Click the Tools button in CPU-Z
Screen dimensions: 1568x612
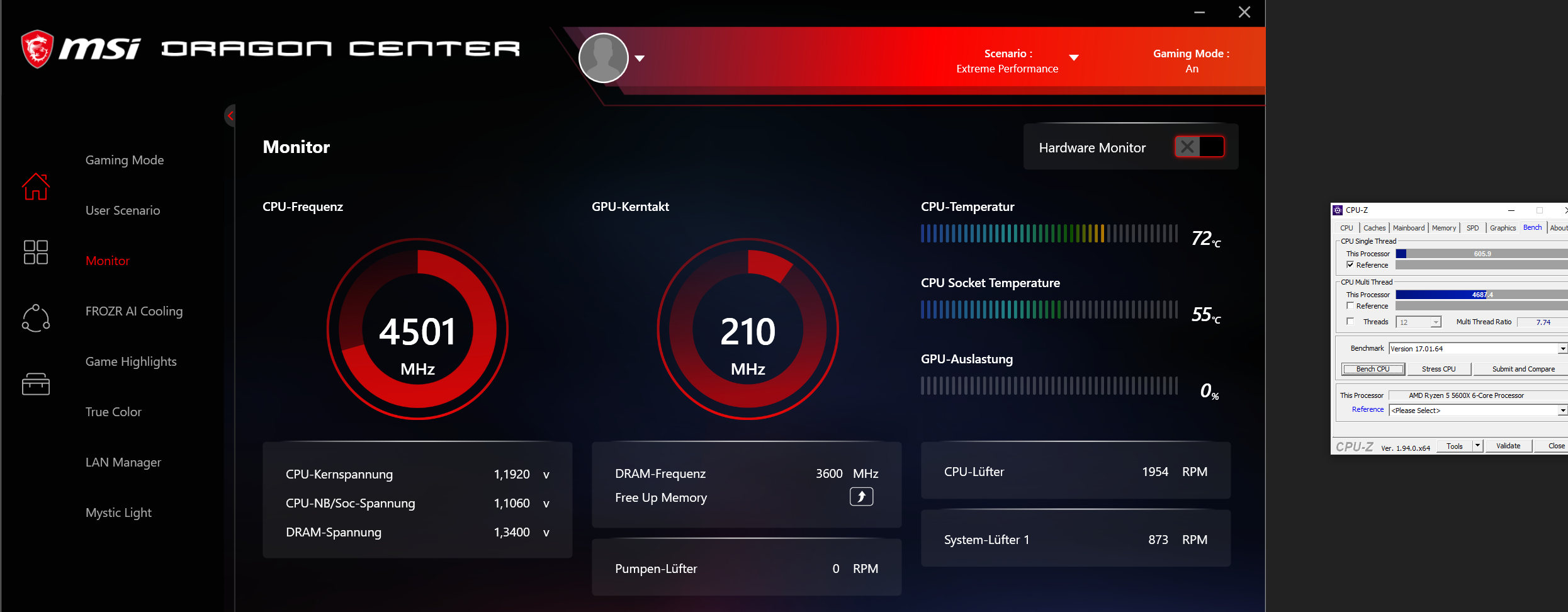[x=1455, y=446]
